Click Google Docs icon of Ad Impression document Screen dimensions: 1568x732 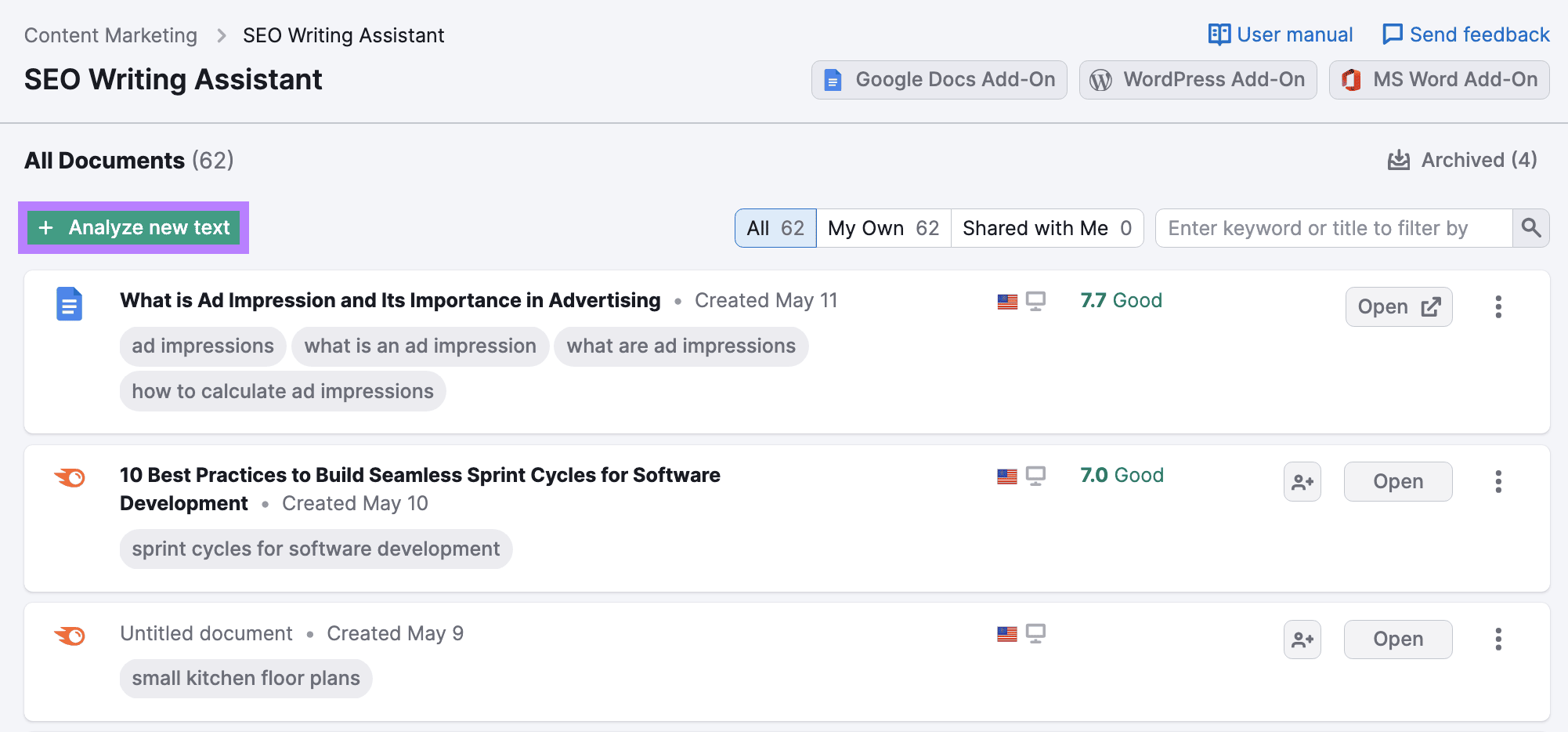[x=69, y=304]
